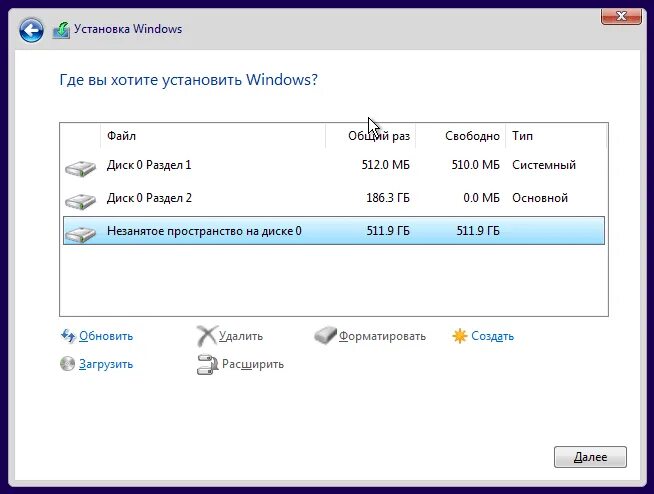Select the row Диск 0 Раздел 2

[x=334, y=198]
